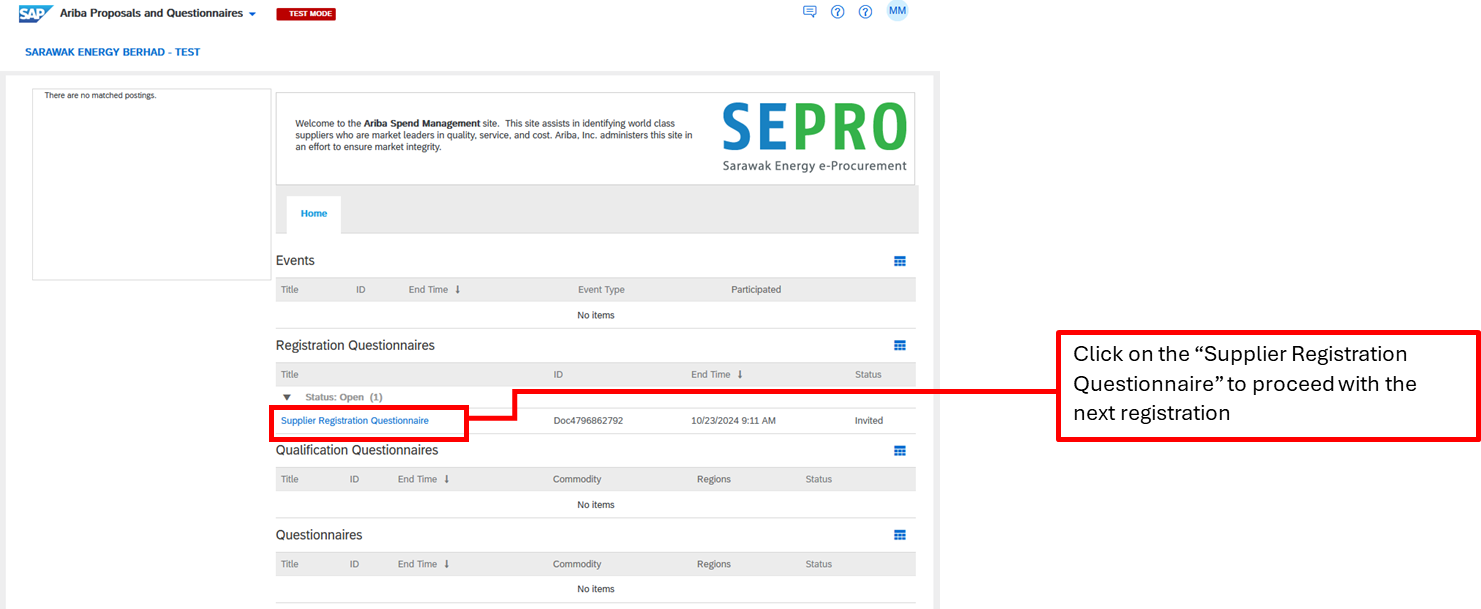This screenshot has height=609, width=1481.
Task: Click Commodity header in bottom Questionnaires table
Action: [x=577, y=564]
